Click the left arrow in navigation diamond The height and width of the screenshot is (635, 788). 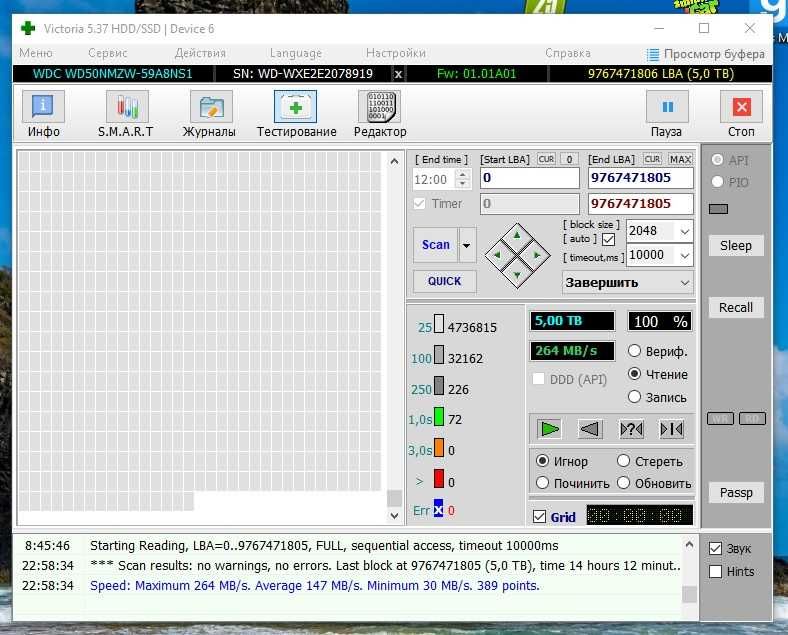pos(497,255)
